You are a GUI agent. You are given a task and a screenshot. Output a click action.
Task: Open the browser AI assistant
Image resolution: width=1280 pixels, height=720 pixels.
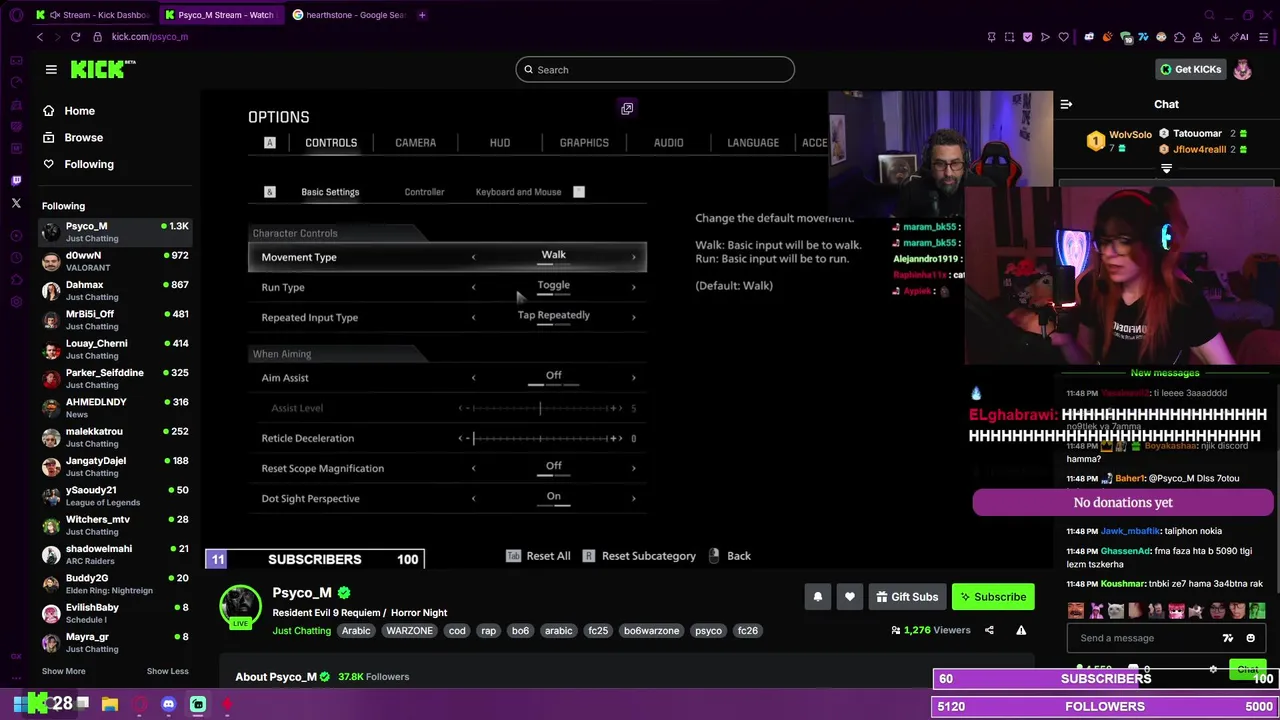click(x=1241, y=37)
